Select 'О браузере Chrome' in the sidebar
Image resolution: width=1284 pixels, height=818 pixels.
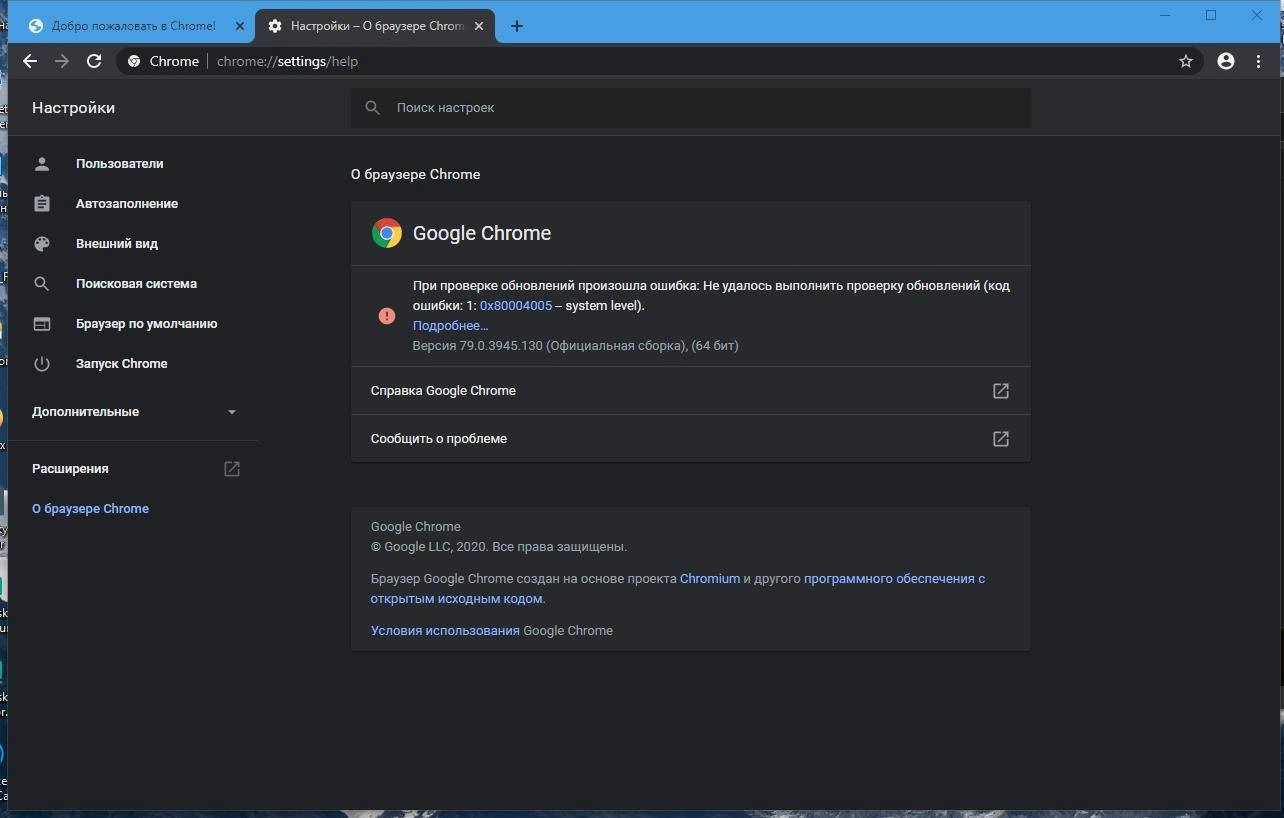coord(90,508)
